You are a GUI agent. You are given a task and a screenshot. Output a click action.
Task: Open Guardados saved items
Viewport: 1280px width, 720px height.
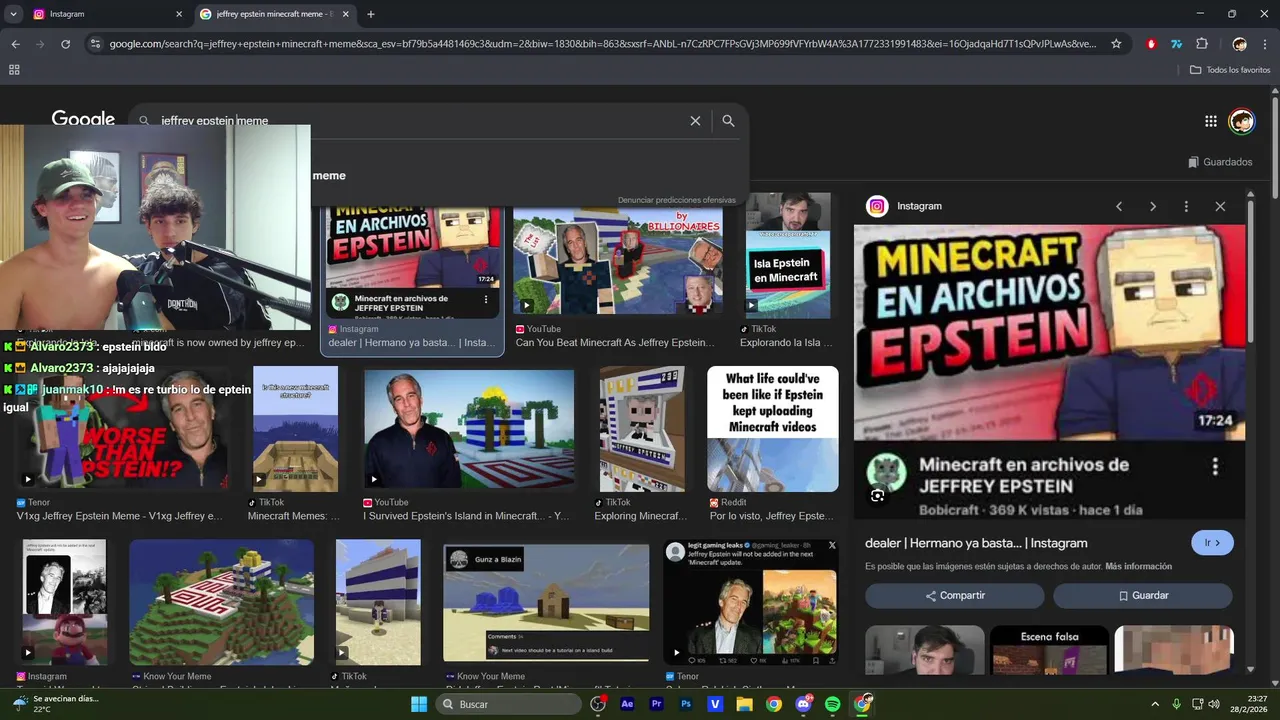1220,162
